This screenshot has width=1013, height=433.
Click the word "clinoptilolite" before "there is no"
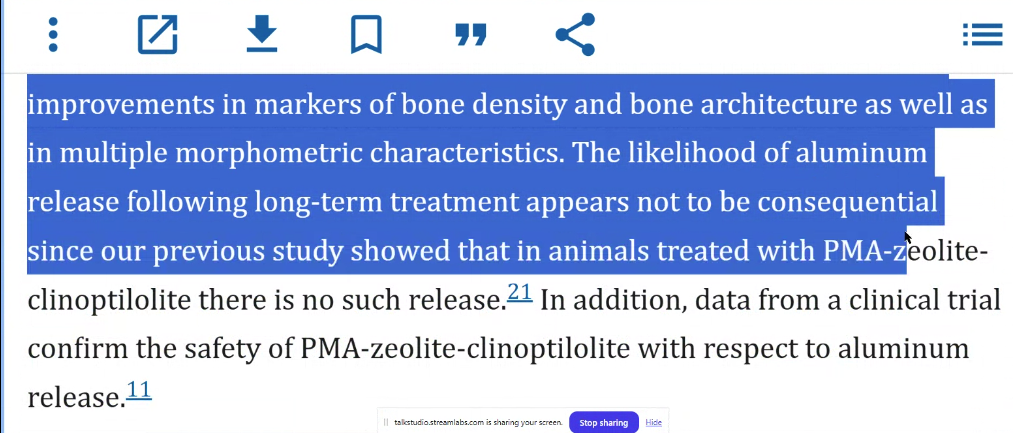pos(109,301)
